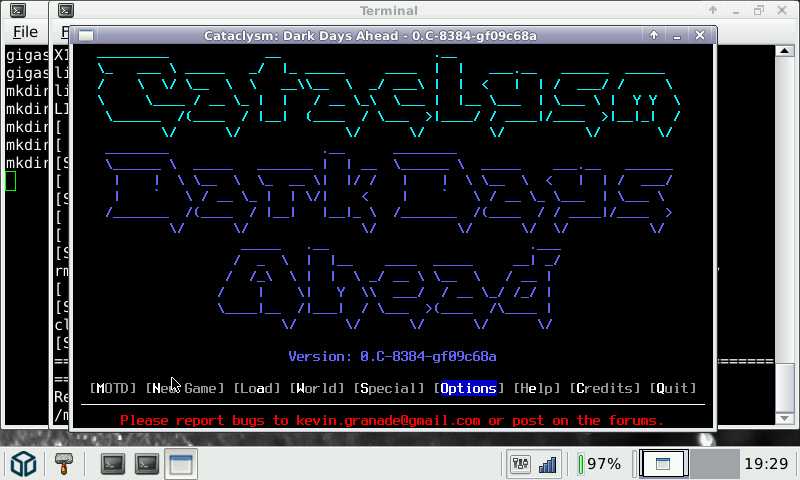Switch to the second terminal taskbar button
This screenshot has height=480, width=800.
[146, 464]
